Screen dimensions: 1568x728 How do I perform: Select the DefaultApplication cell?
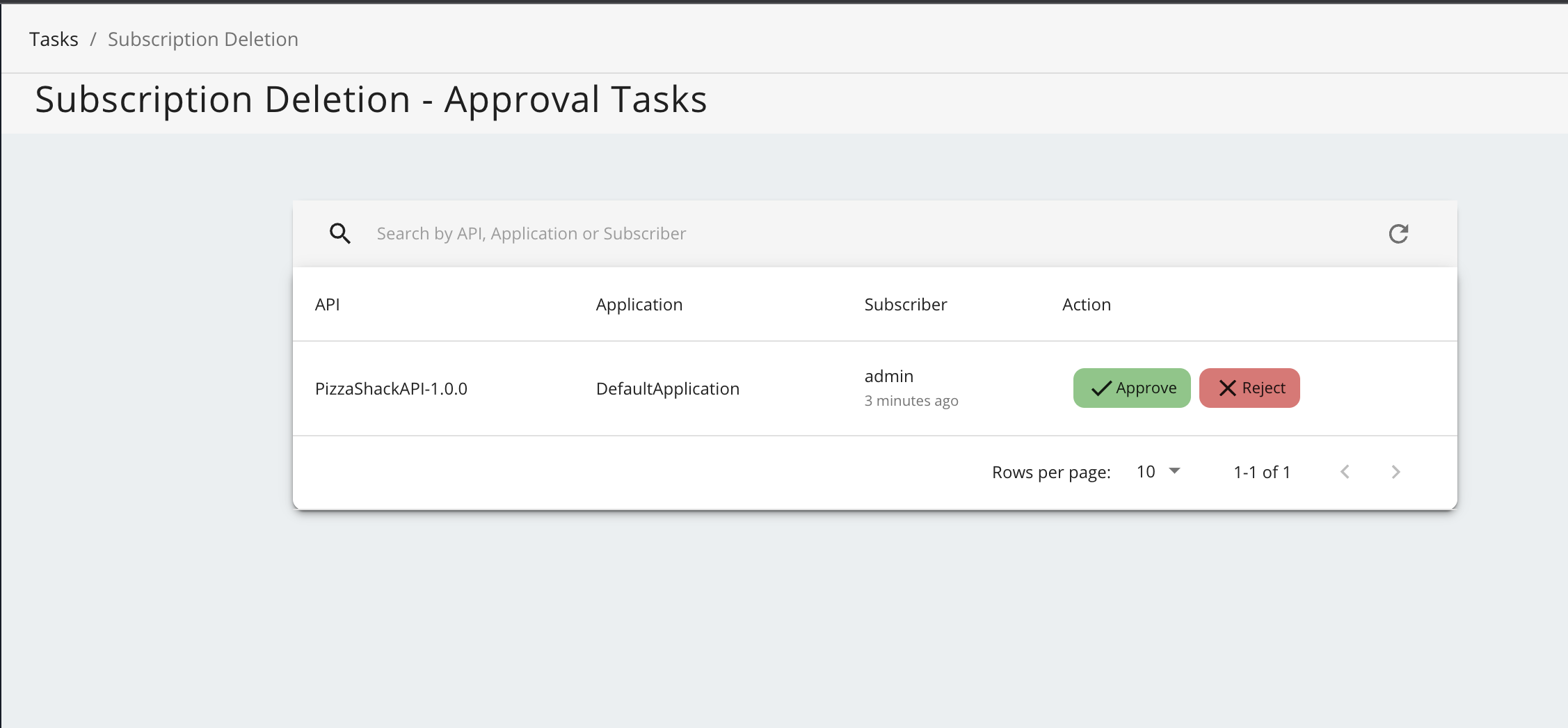coord(667,388)
